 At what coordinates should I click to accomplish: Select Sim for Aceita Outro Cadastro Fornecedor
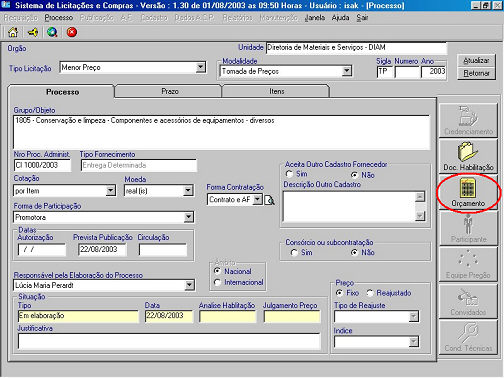(289, 174)
